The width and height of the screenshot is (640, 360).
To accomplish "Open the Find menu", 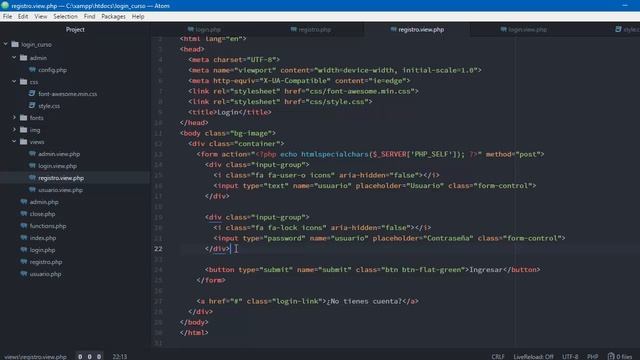I will click(89, 16).
